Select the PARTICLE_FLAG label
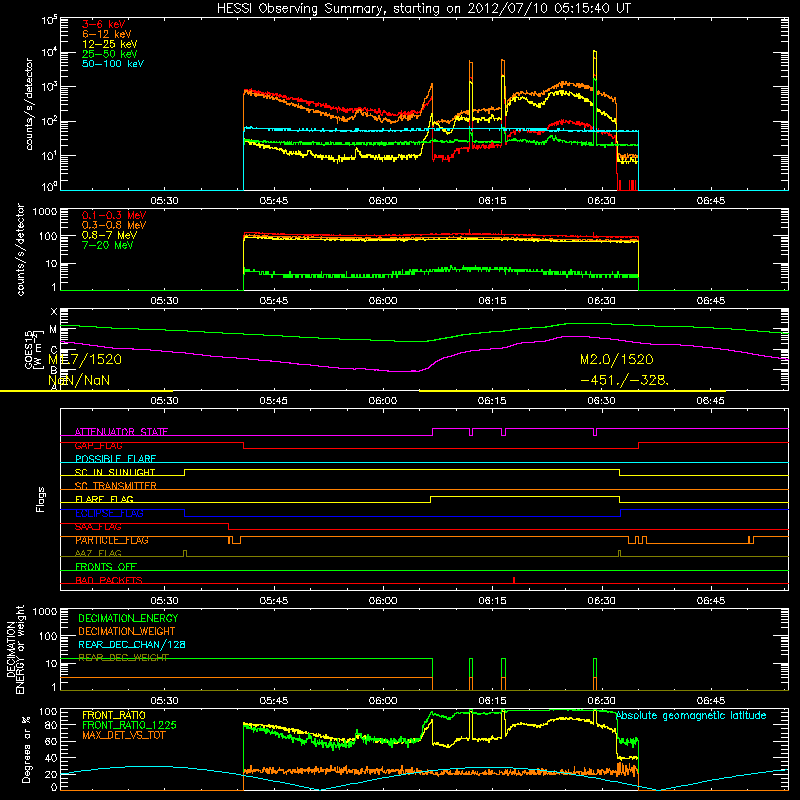This screenshot has width=800, height=800. 112,540
